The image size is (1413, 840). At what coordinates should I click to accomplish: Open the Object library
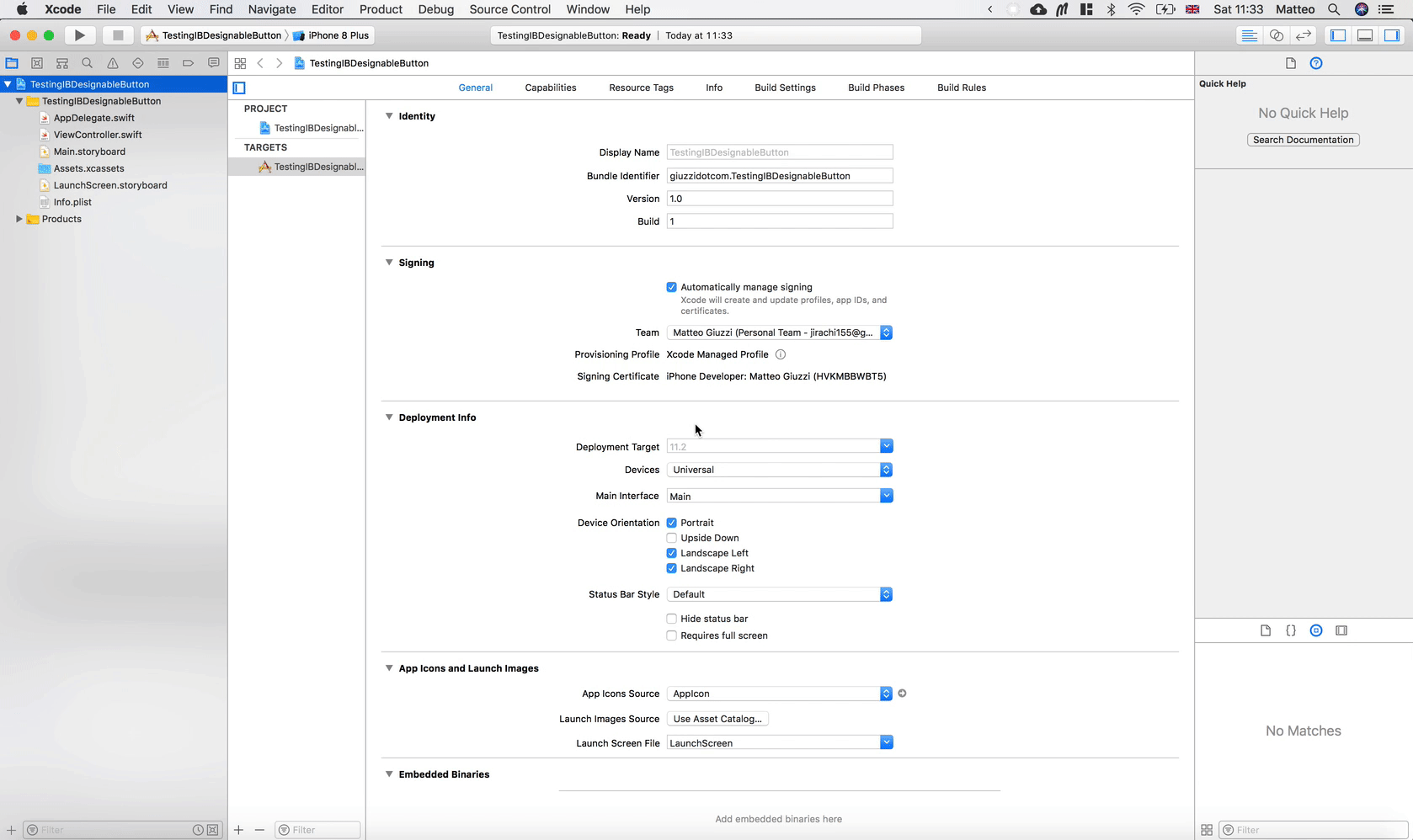1316,630
